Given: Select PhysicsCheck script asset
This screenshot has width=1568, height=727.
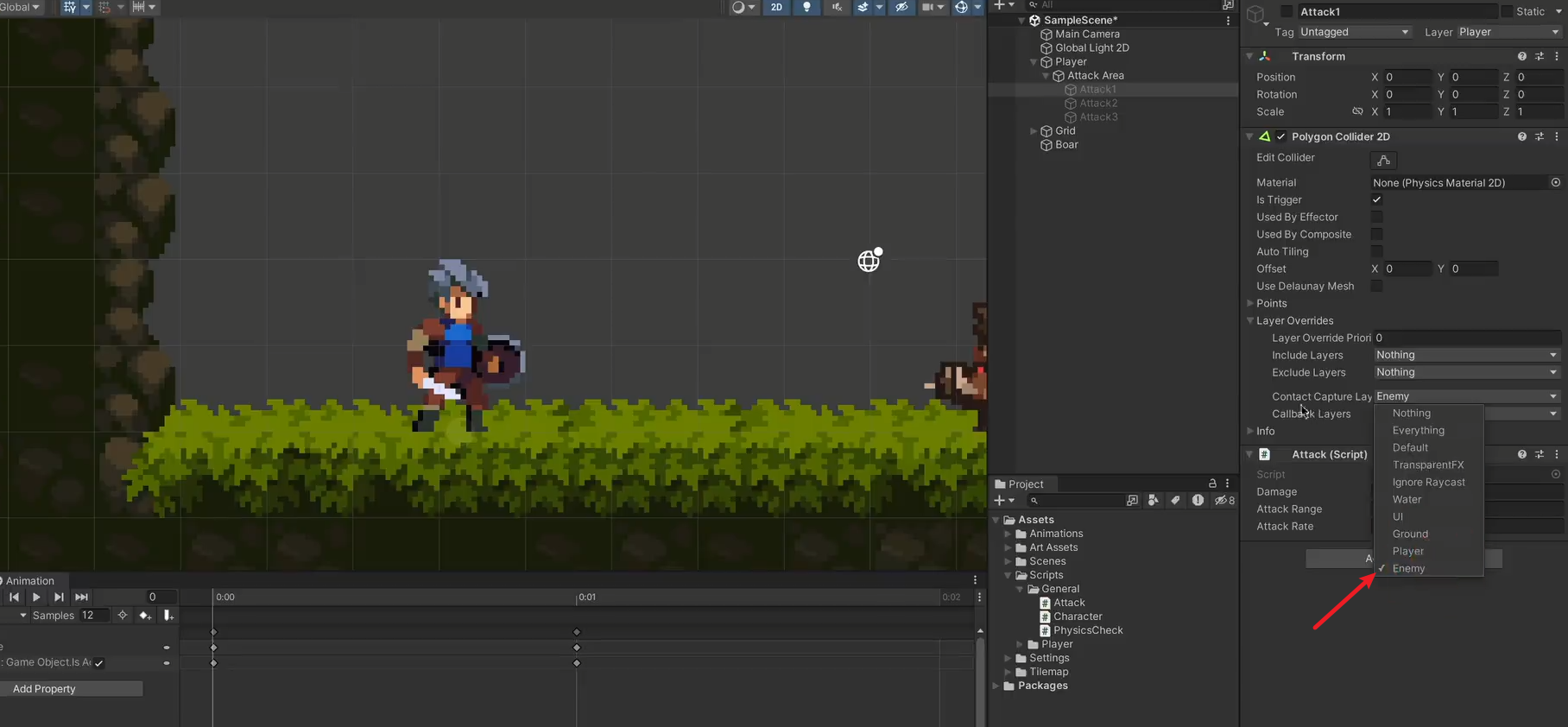Looking at the screenshot, I should click(x=1088, y=630).
